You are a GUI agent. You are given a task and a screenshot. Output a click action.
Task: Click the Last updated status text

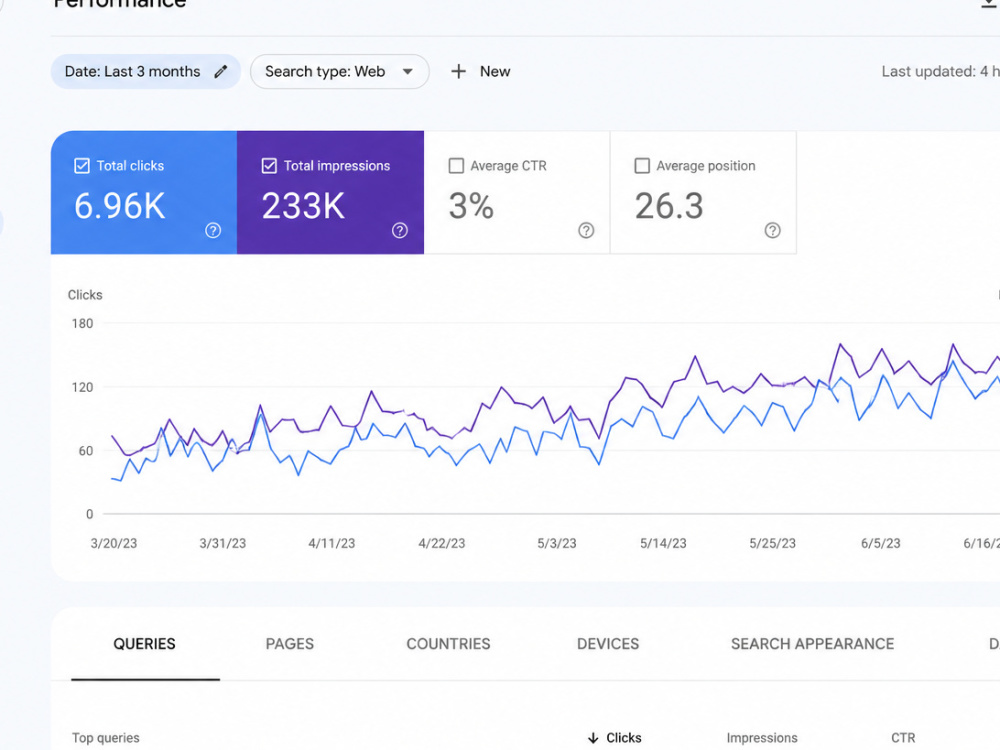point(940,71)
